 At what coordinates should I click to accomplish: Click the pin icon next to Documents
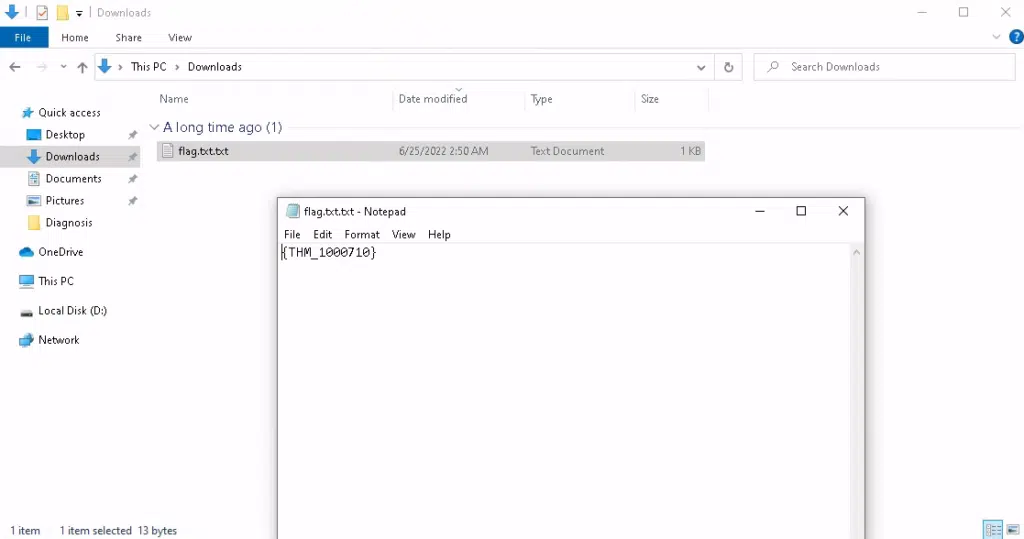coord(133,178)
